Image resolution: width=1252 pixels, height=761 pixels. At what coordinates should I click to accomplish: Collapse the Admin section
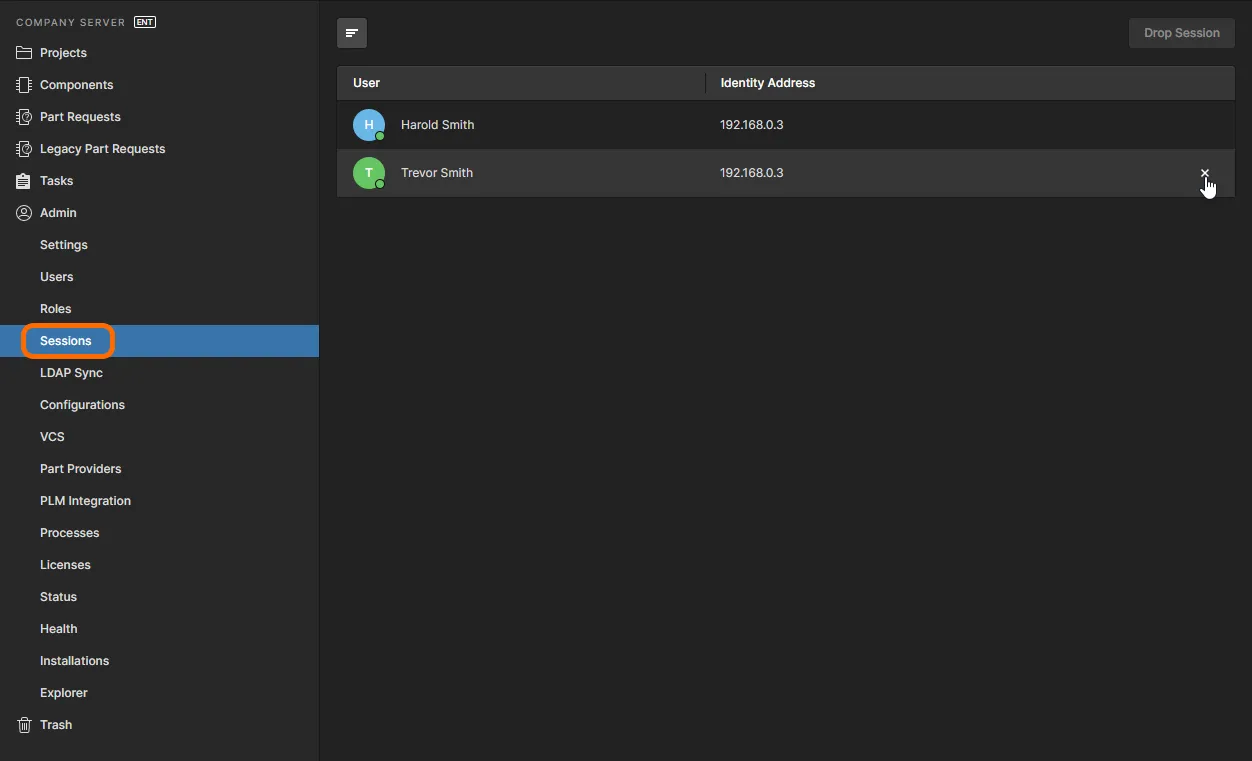(x=58, y=213)
